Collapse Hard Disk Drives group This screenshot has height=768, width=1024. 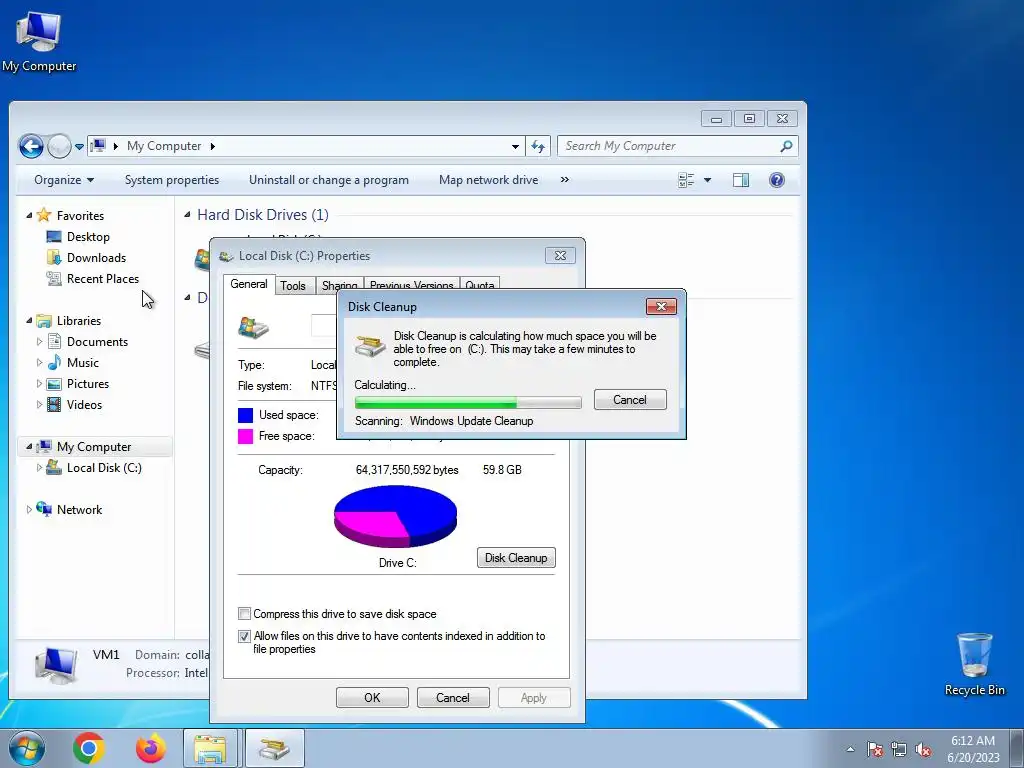(187, 215)
